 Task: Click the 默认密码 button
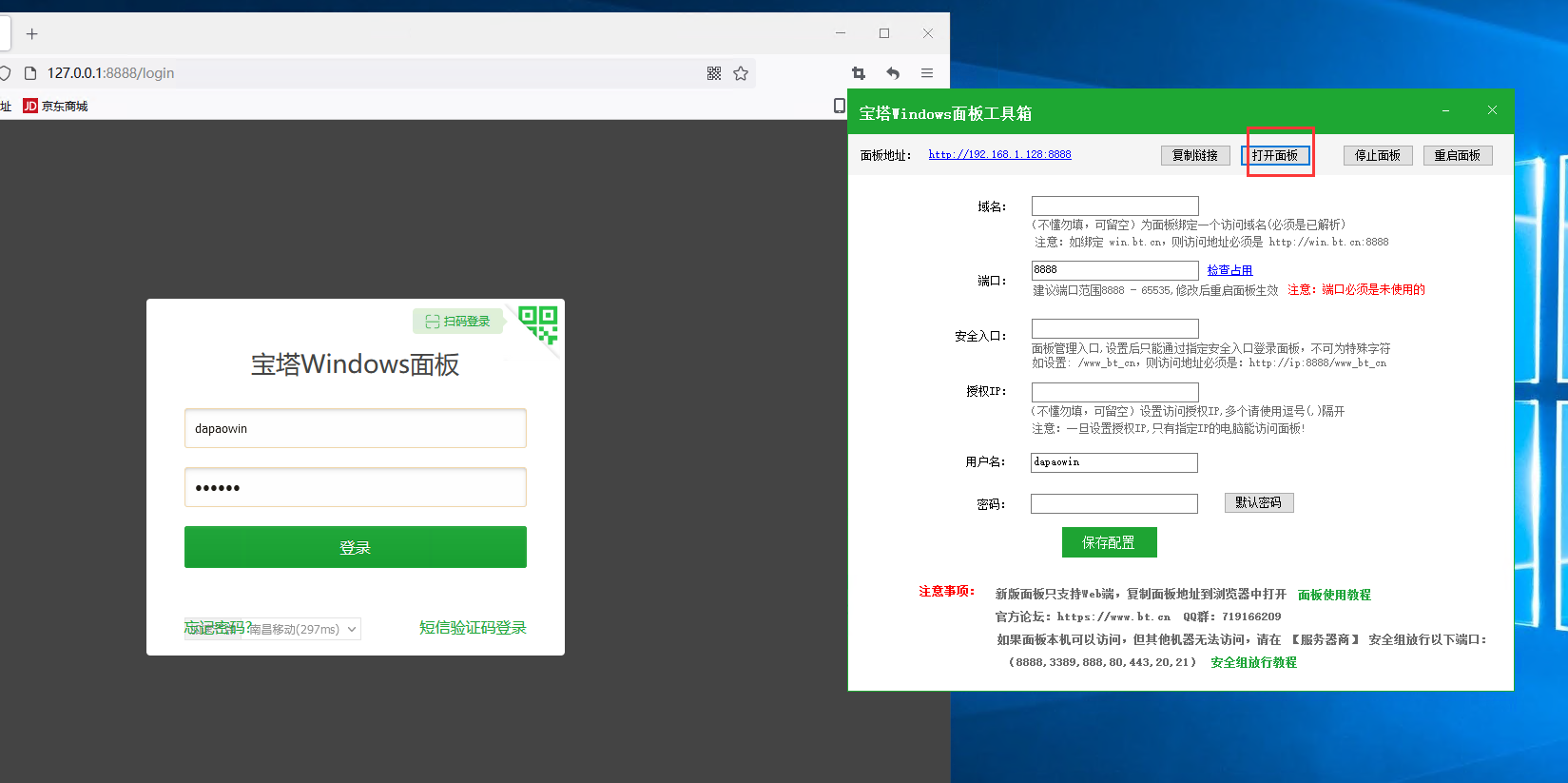1259,502
